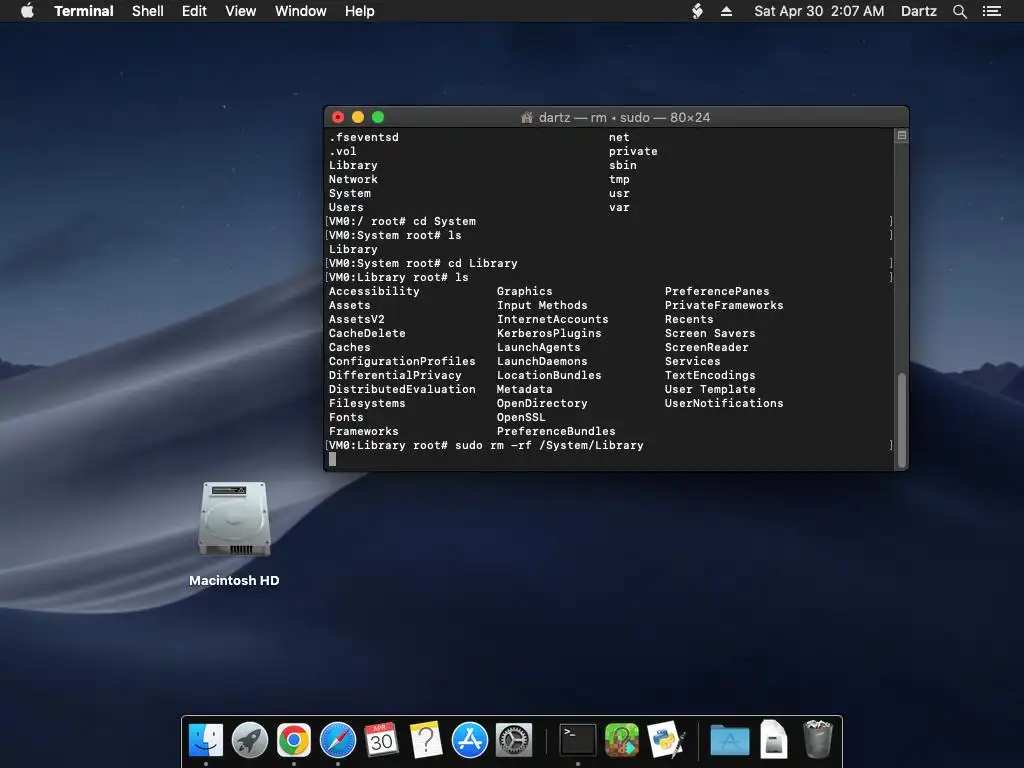Open the Terminal application menu
Viewport: 1024px width, 768px height.
[84, 11]
